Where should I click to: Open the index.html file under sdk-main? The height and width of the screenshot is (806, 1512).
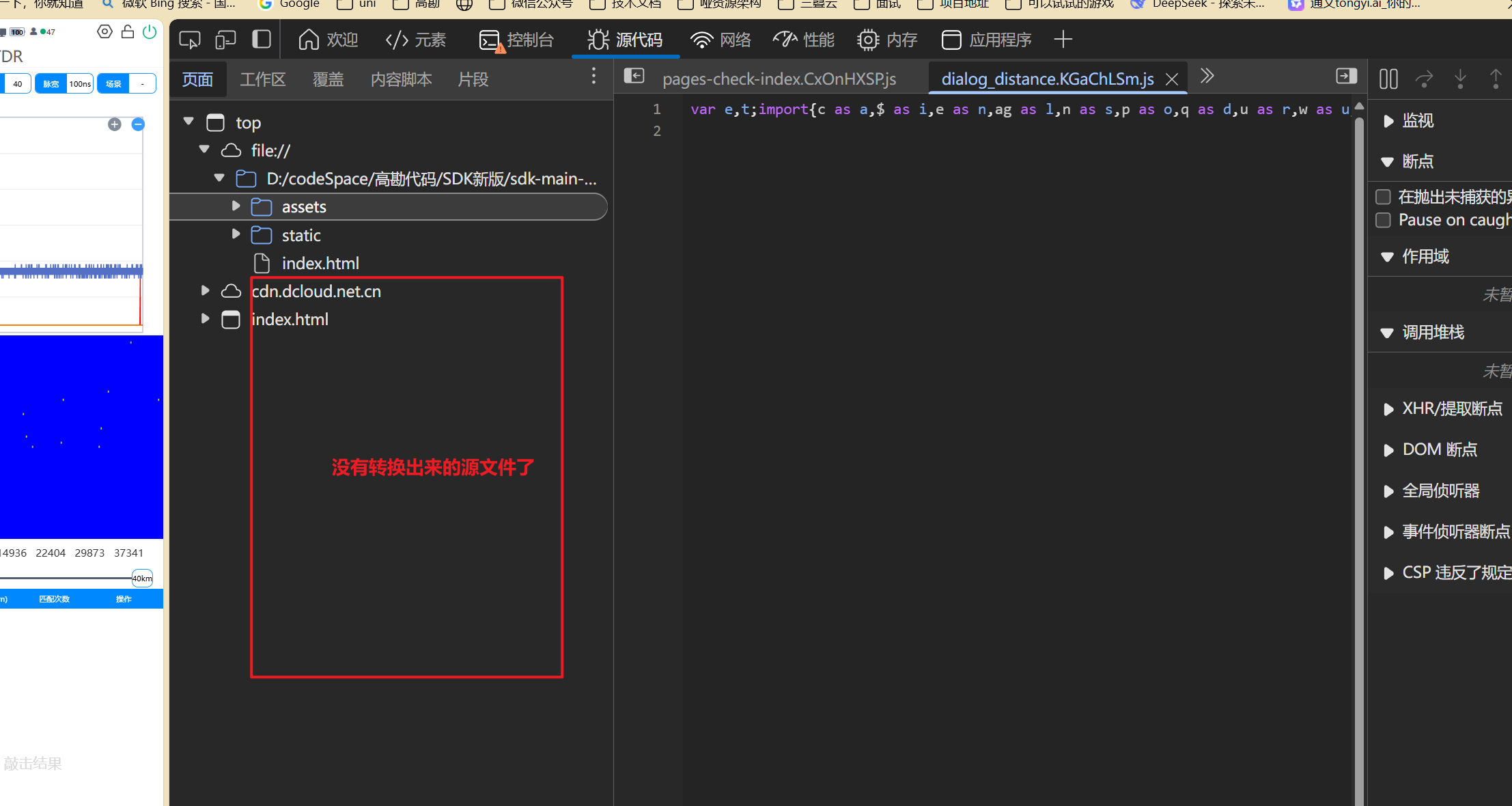point(320,263)
